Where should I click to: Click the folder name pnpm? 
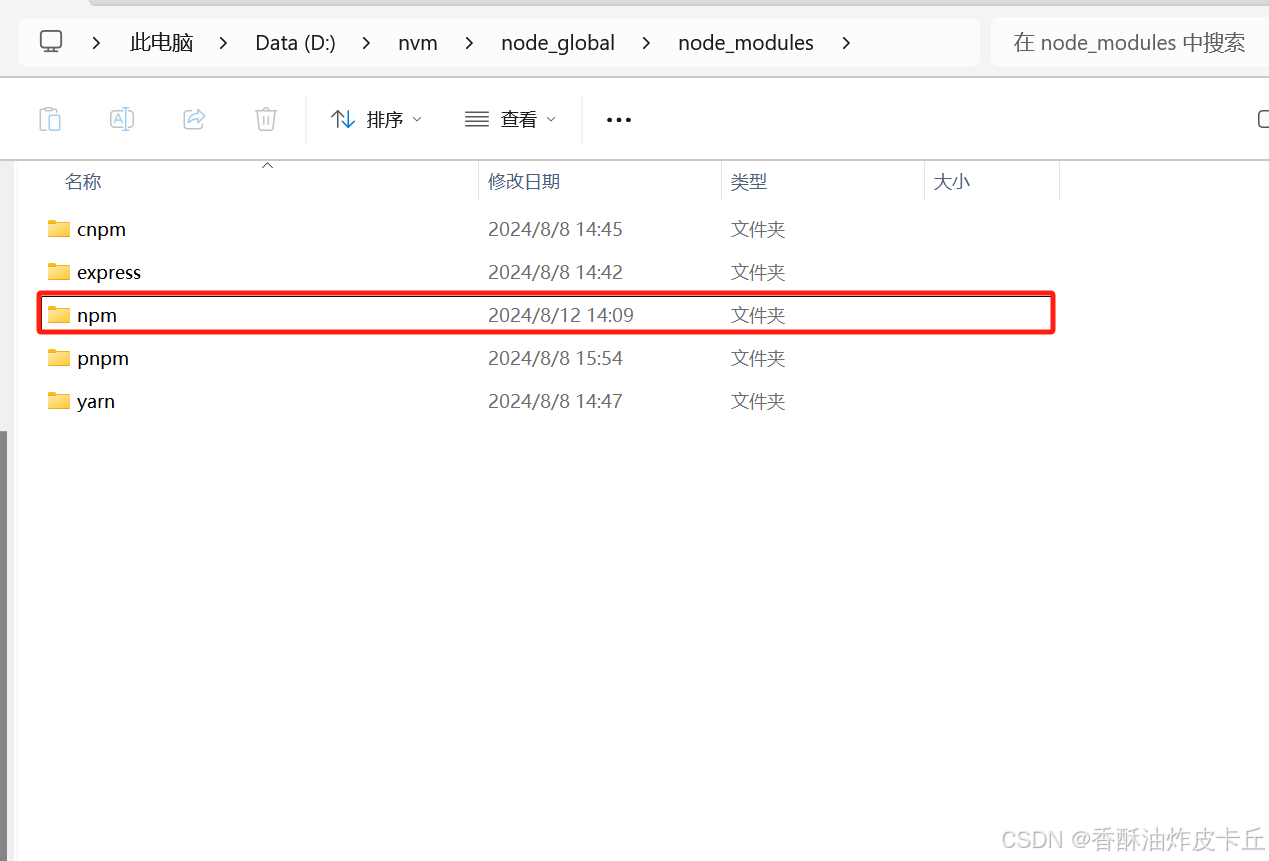pos(103,359)
